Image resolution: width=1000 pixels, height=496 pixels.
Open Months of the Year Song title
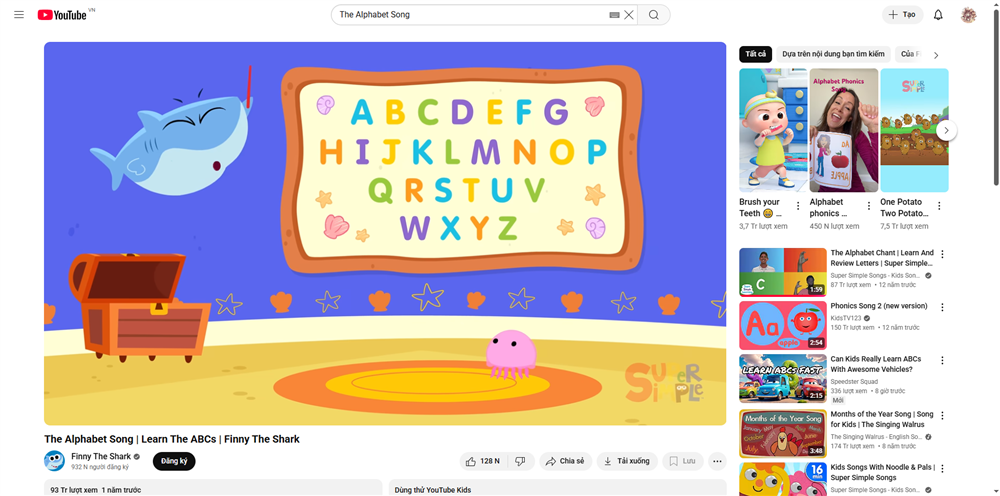tap(881, 419)
